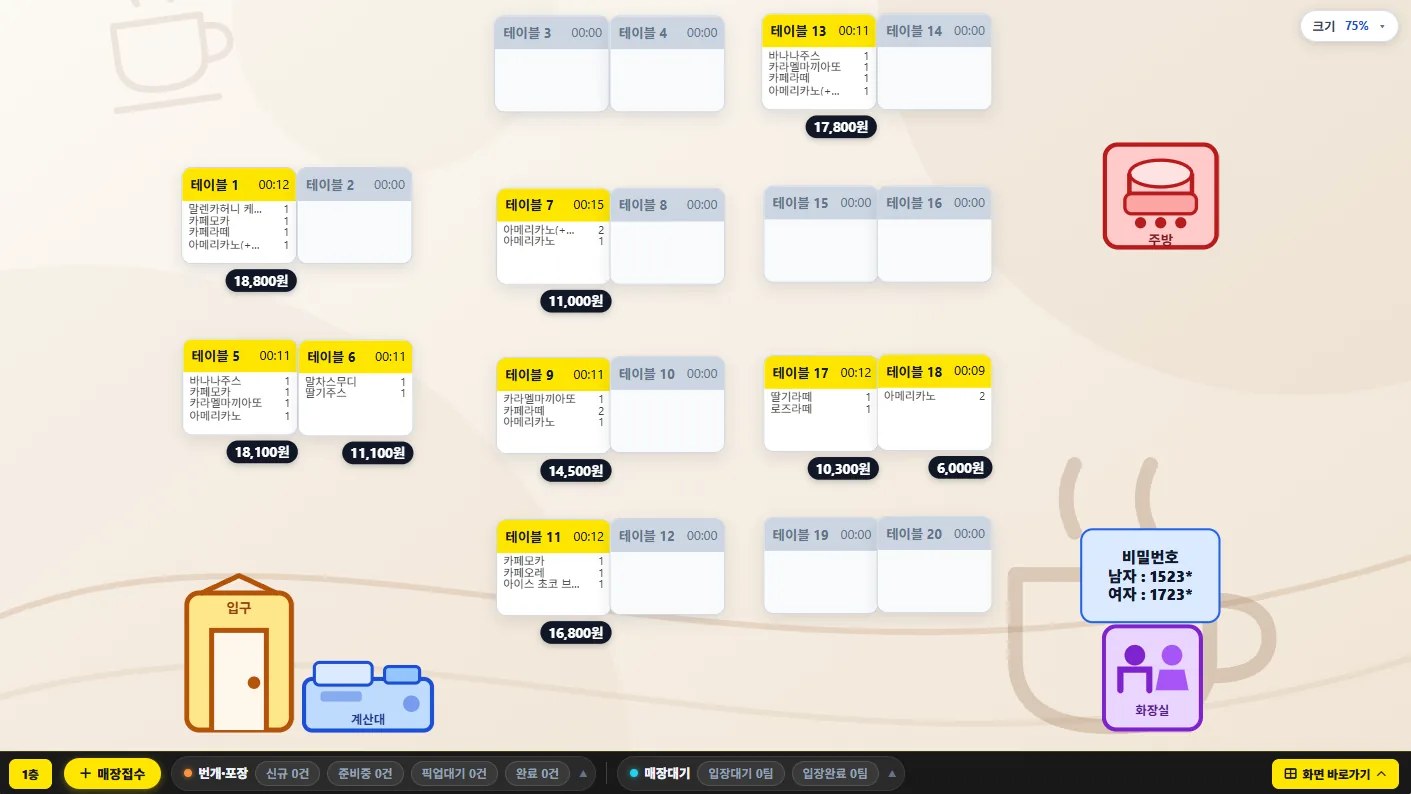Click the grid icon on 화면 바로가기
This screenshot has width=1411, height=794.
click(x=1290, y=774)
